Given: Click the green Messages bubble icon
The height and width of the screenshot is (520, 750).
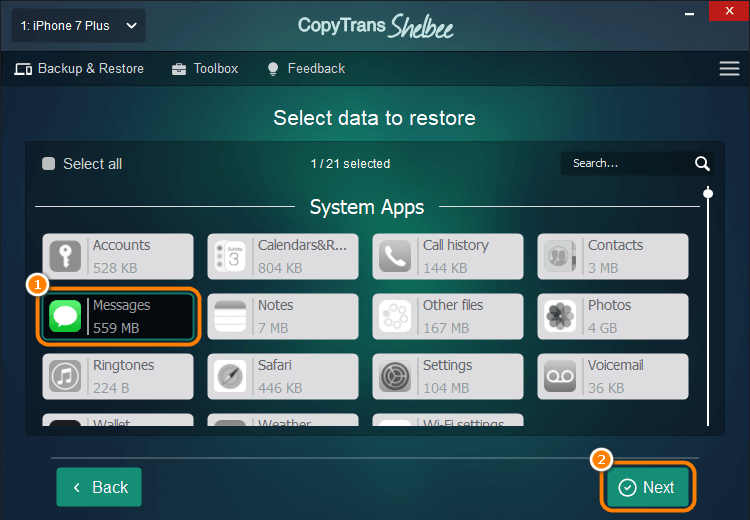Looking at the screenshot, I should (x=65, y=316).
